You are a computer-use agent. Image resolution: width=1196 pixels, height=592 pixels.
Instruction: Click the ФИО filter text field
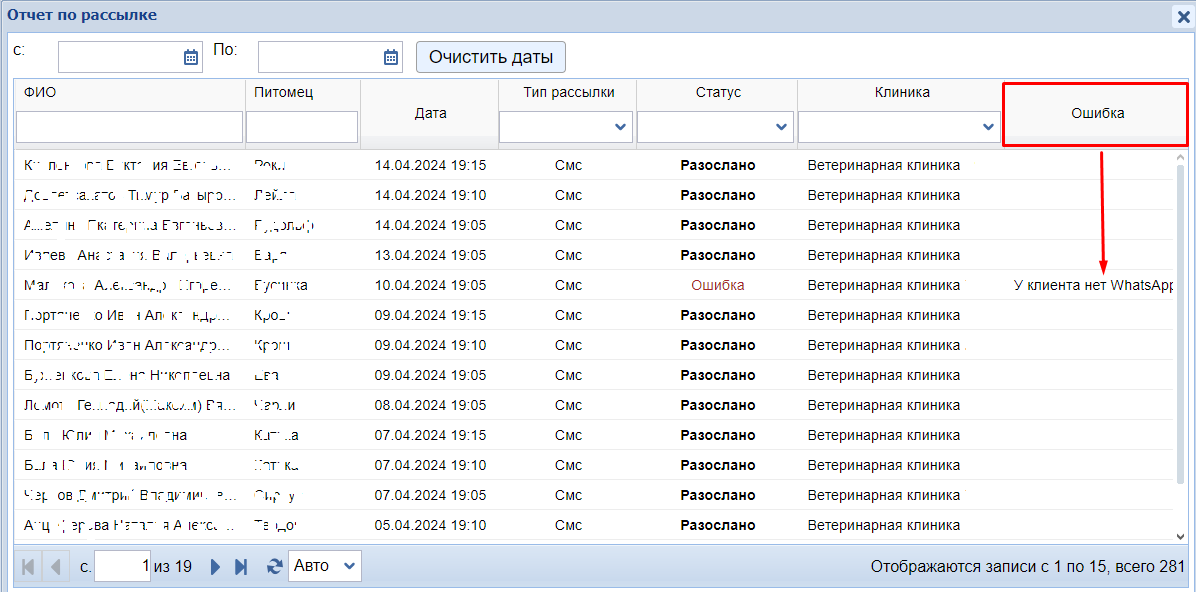129,127
